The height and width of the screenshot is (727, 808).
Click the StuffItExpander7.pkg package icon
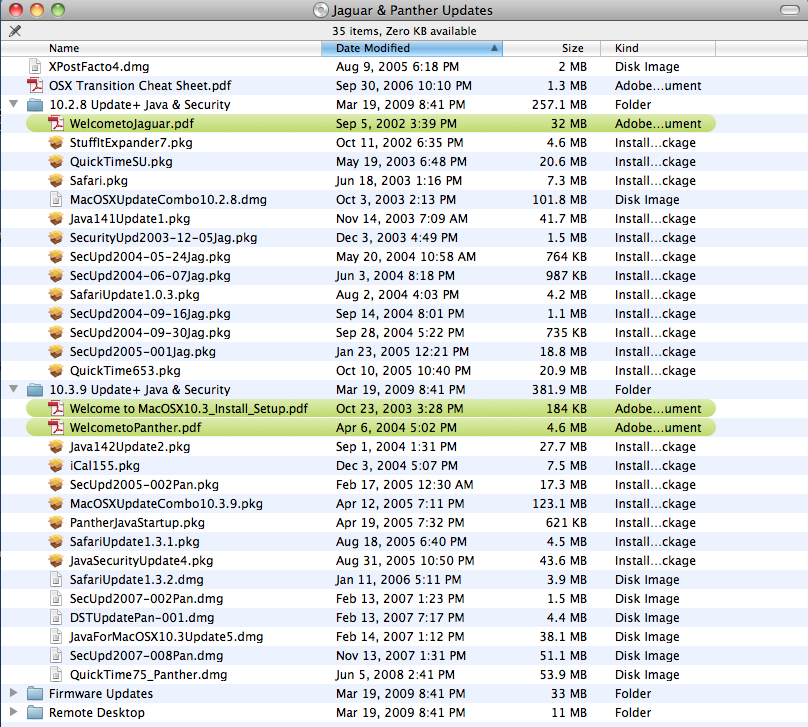pyautogui.click(x=56, y=143)
